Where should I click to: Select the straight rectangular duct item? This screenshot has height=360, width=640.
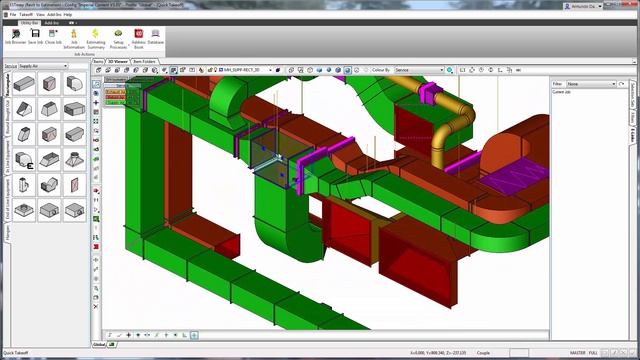pos(24,84)
